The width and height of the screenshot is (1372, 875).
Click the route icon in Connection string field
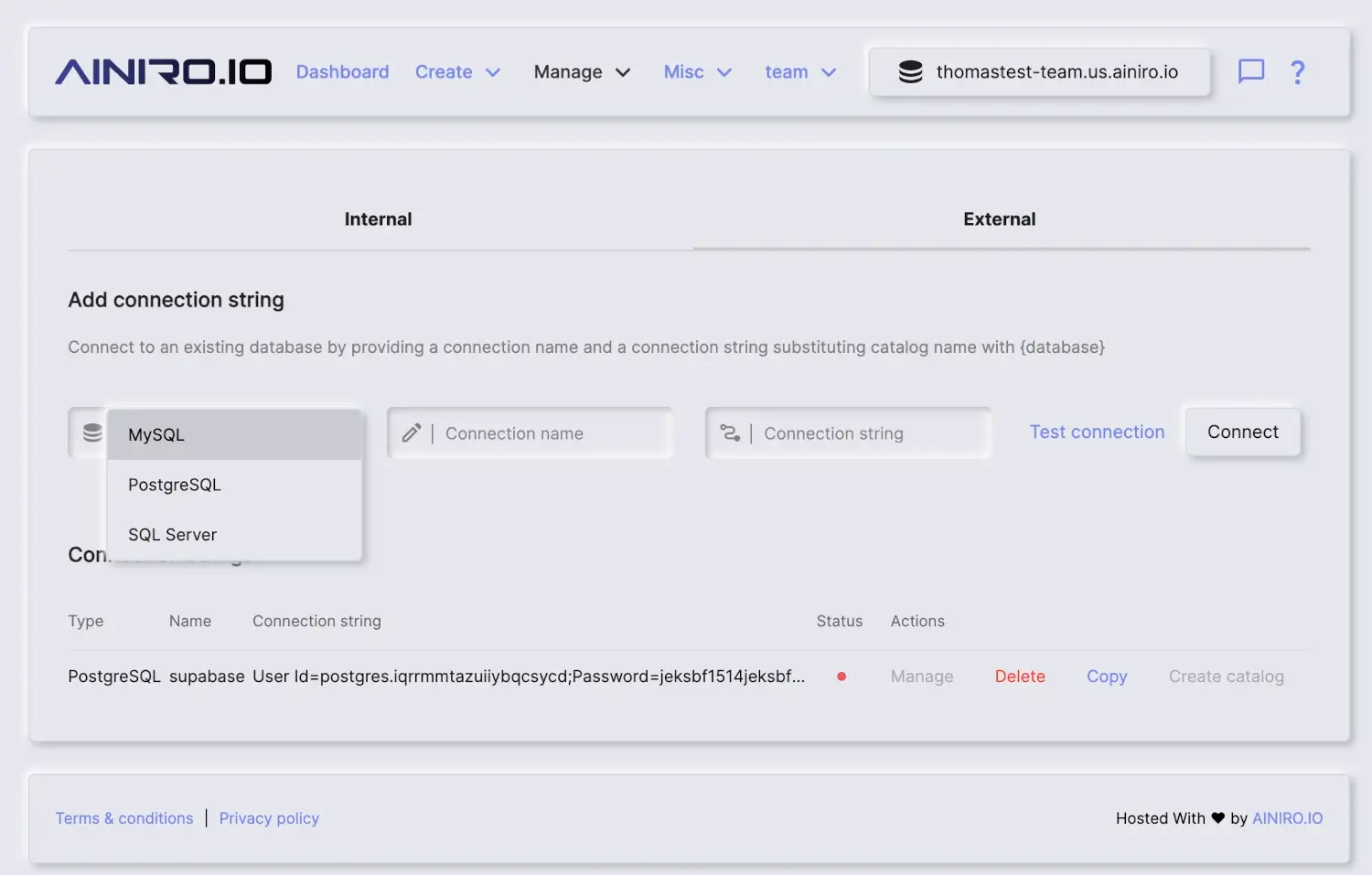[730, 432]
